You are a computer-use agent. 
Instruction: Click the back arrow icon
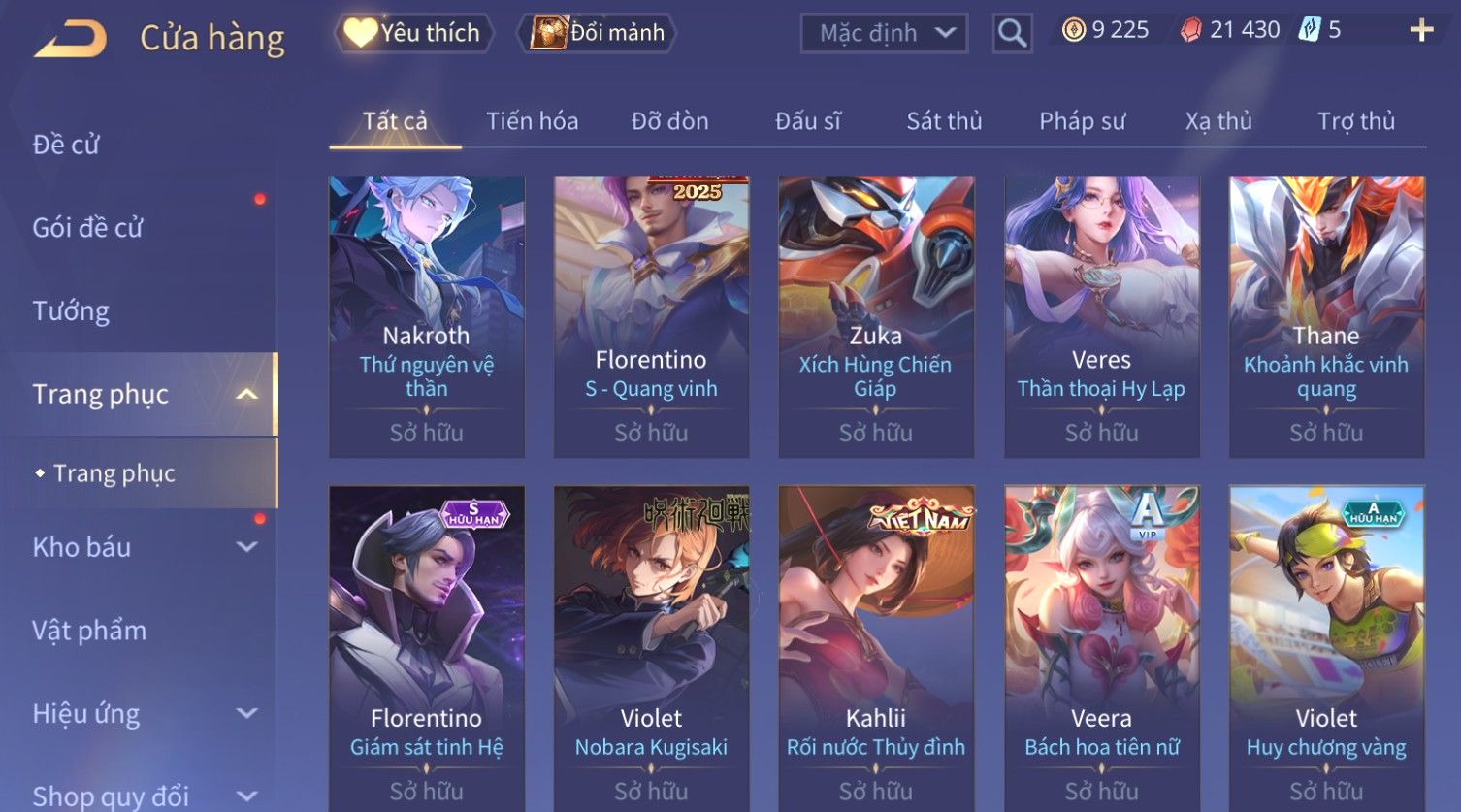pyautogui.click(x=70, y=39)
